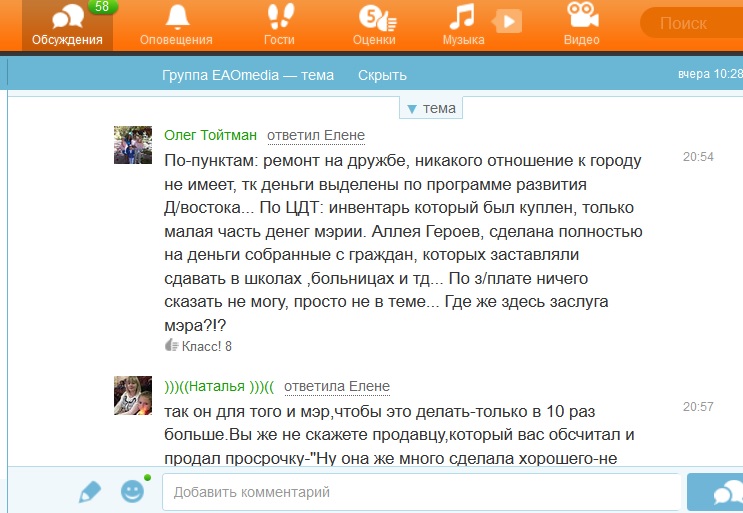
Task: Click the 20:57 comment timestamp
Action: [x=698, y=407]
